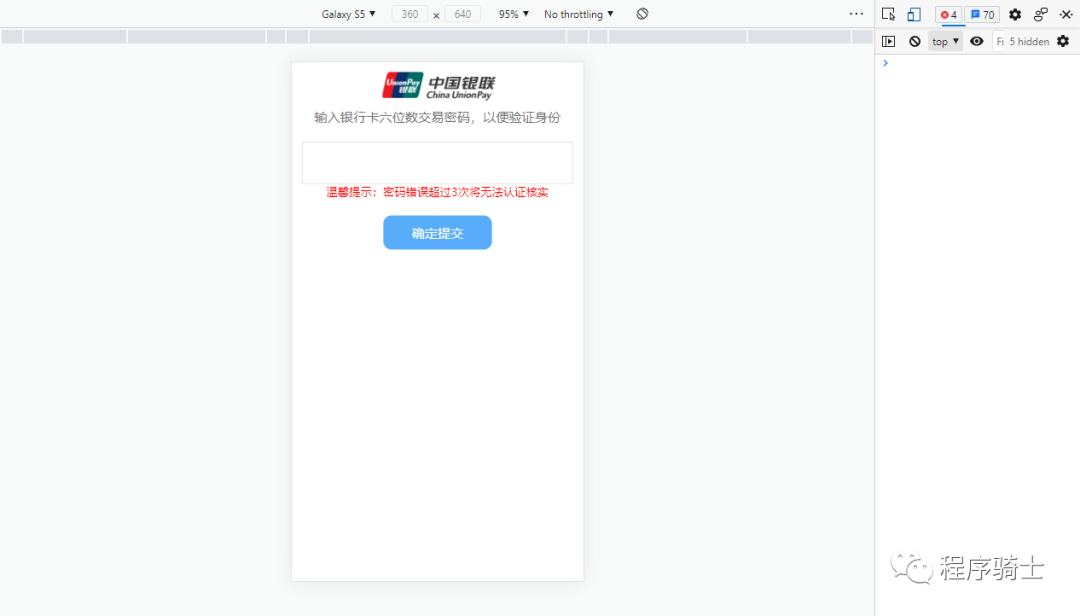This screenshot has height=616, width=1080.
Task: Click the console settings gear
Action: (1064, 41)
